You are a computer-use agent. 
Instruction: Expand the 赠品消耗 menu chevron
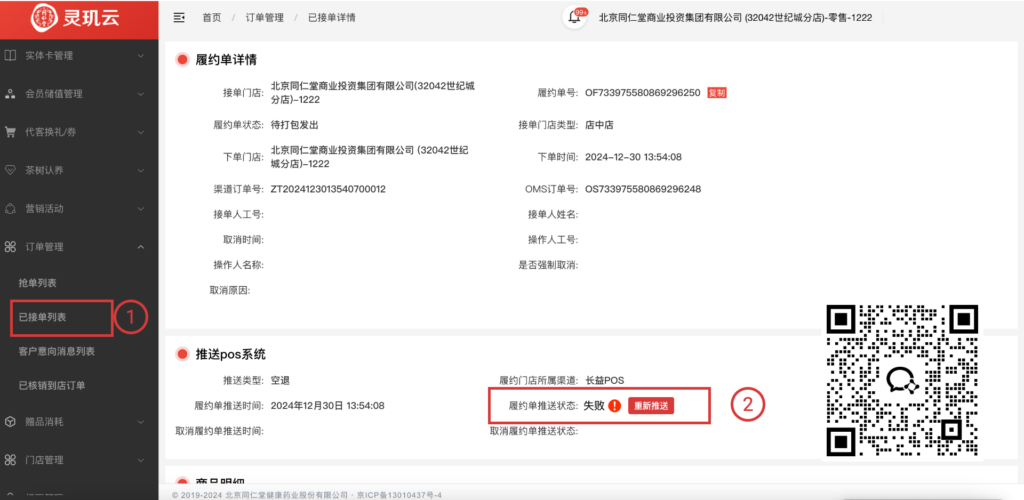pyautogui.click(x=140, y=422)
